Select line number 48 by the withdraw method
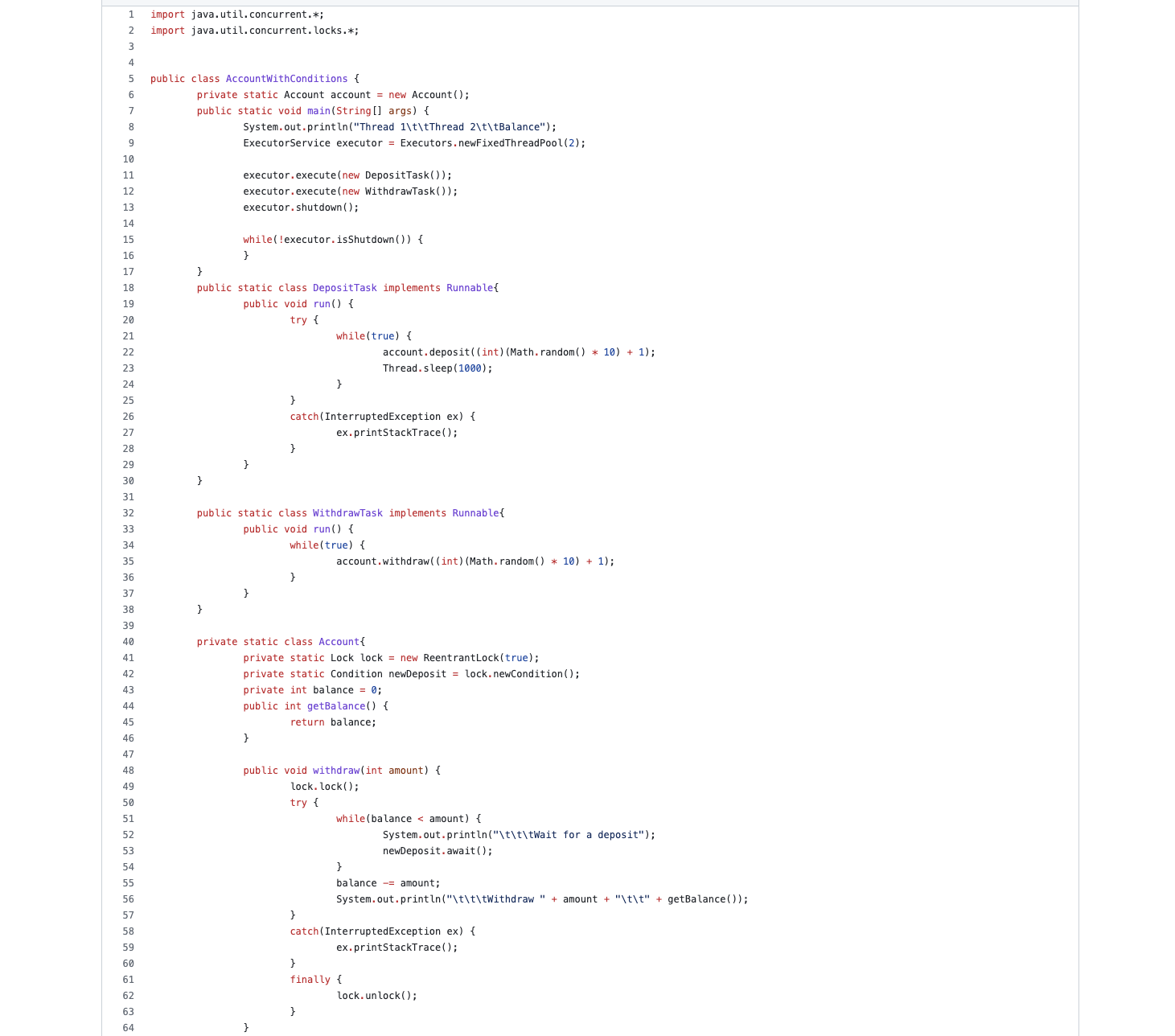1175x1036 pixels. pos(128,770)
